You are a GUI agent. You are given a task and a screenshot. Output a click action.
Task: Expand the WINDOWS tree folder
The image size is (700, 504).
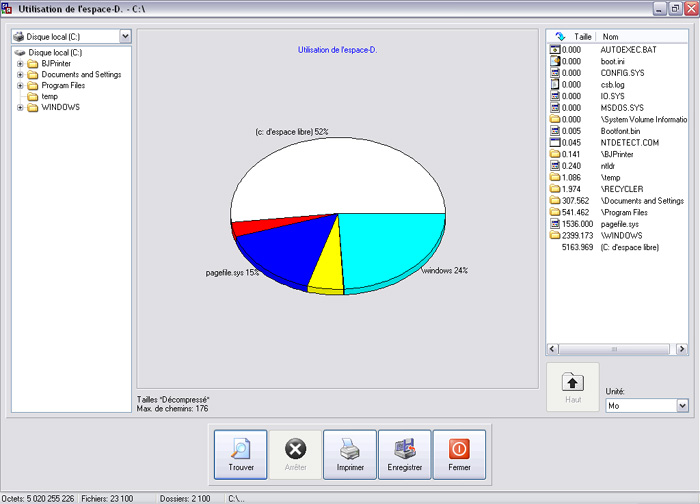coord(21,108)
